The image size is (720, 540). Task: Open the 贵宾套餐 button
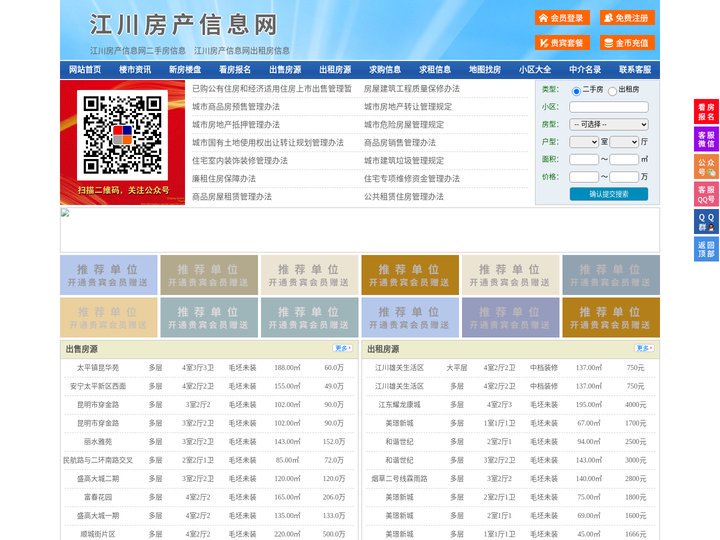pyautogui.click(x=562, y=43)
